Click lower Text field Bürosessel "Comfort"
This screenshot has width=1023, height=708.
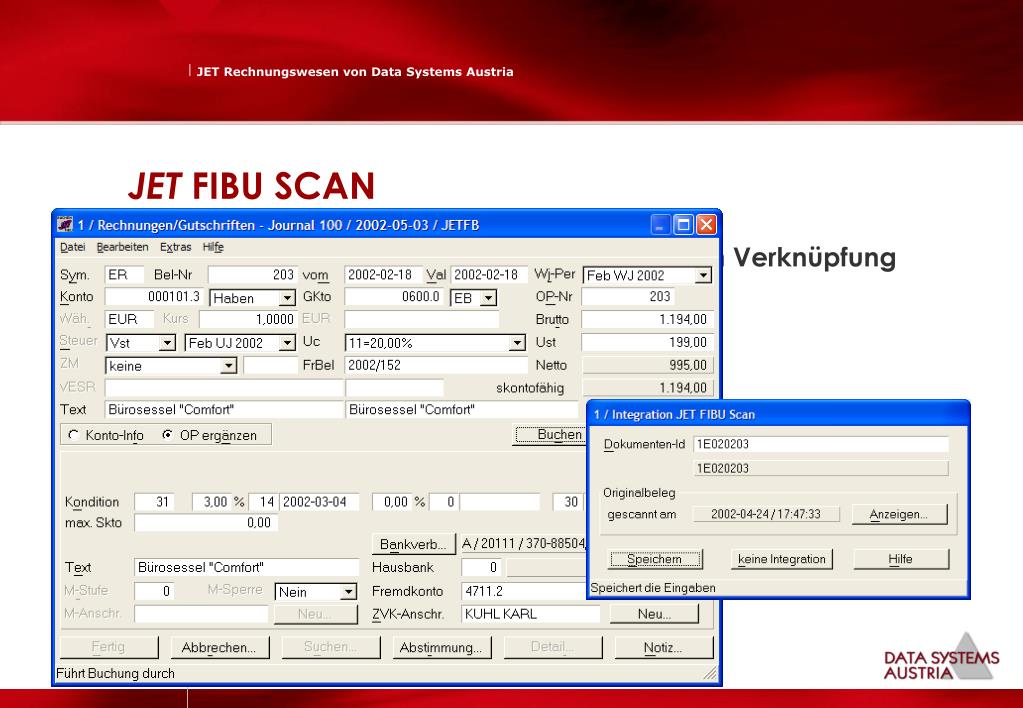[x=247, y=568]
